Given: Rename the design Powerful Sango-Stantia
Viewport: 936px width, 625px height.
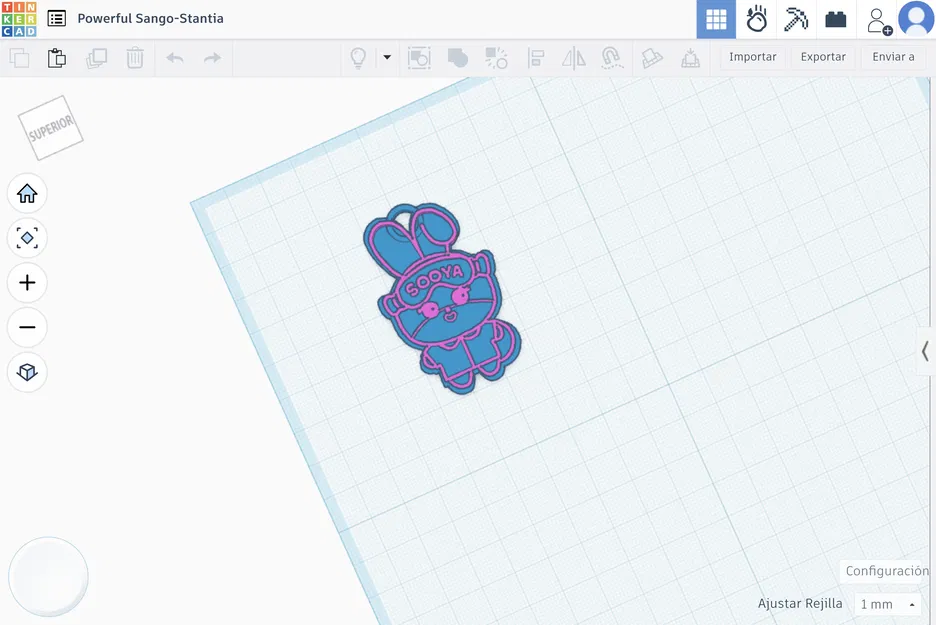Looking at the screenshot, I should coord(150,19).
